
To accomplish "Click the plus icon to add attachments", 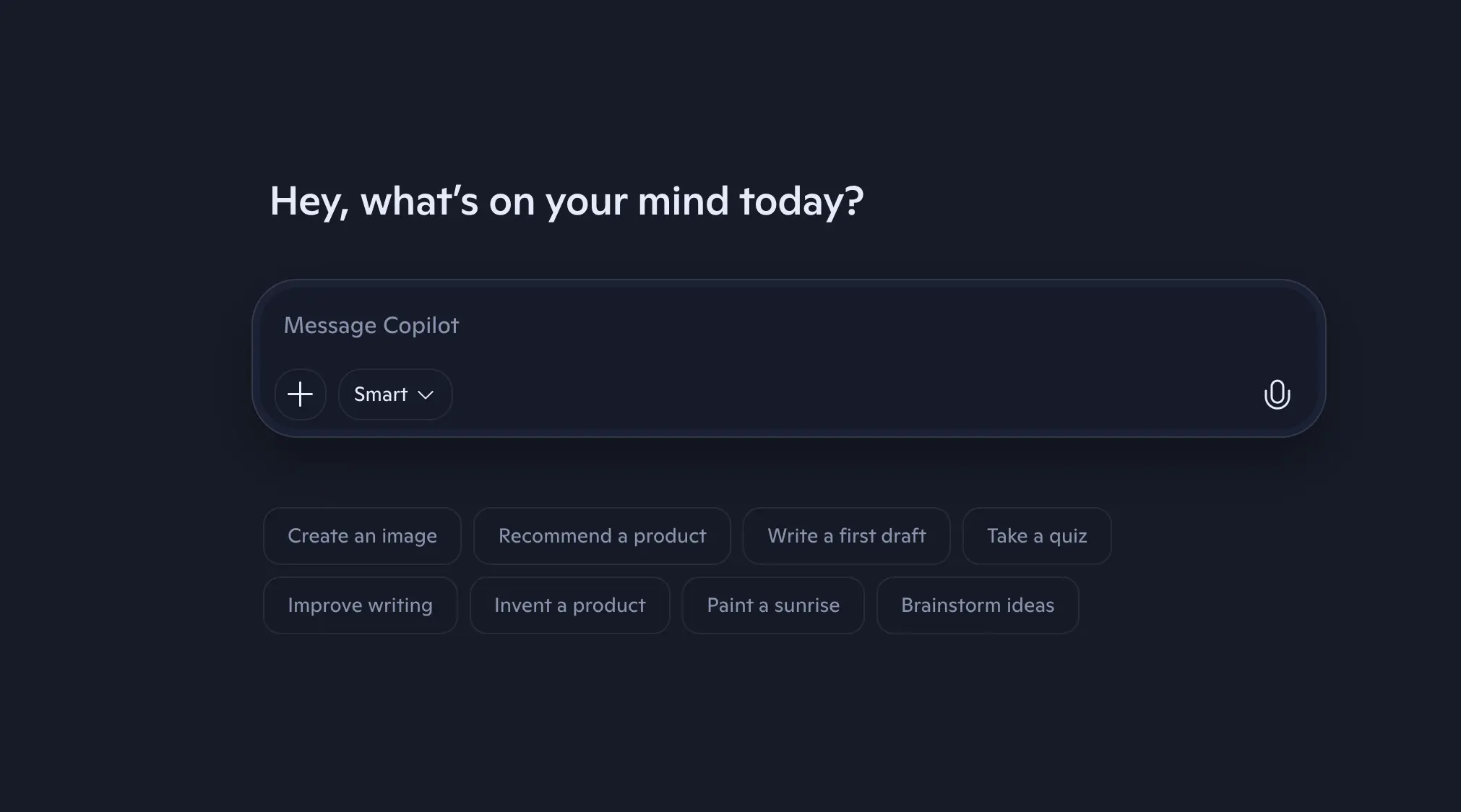I will 300,394.
